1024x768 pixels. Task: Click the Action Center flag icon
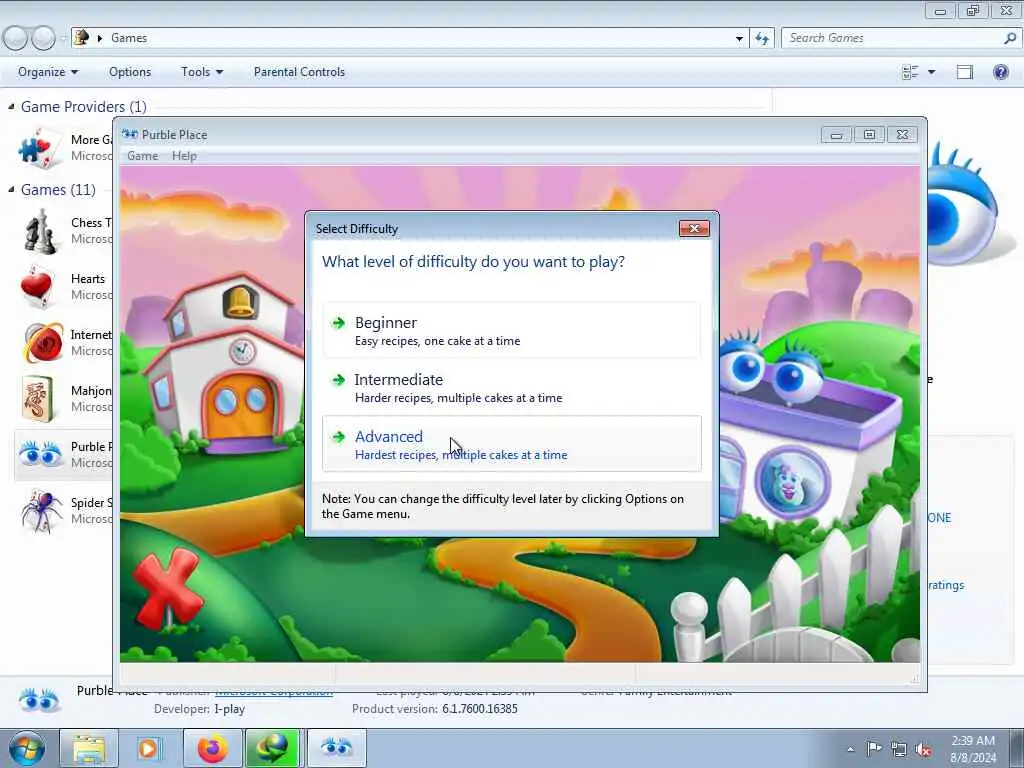coord(874,749)
